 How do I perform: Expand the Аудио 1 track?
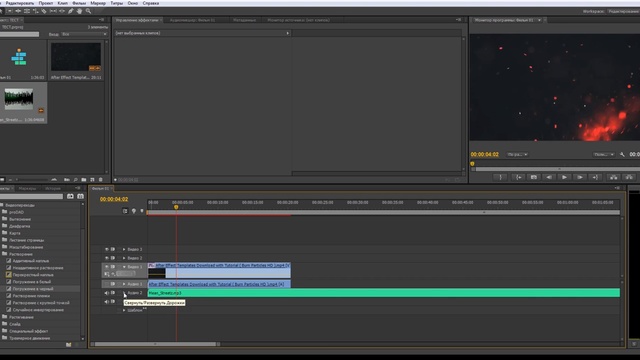tap(124, 284)
